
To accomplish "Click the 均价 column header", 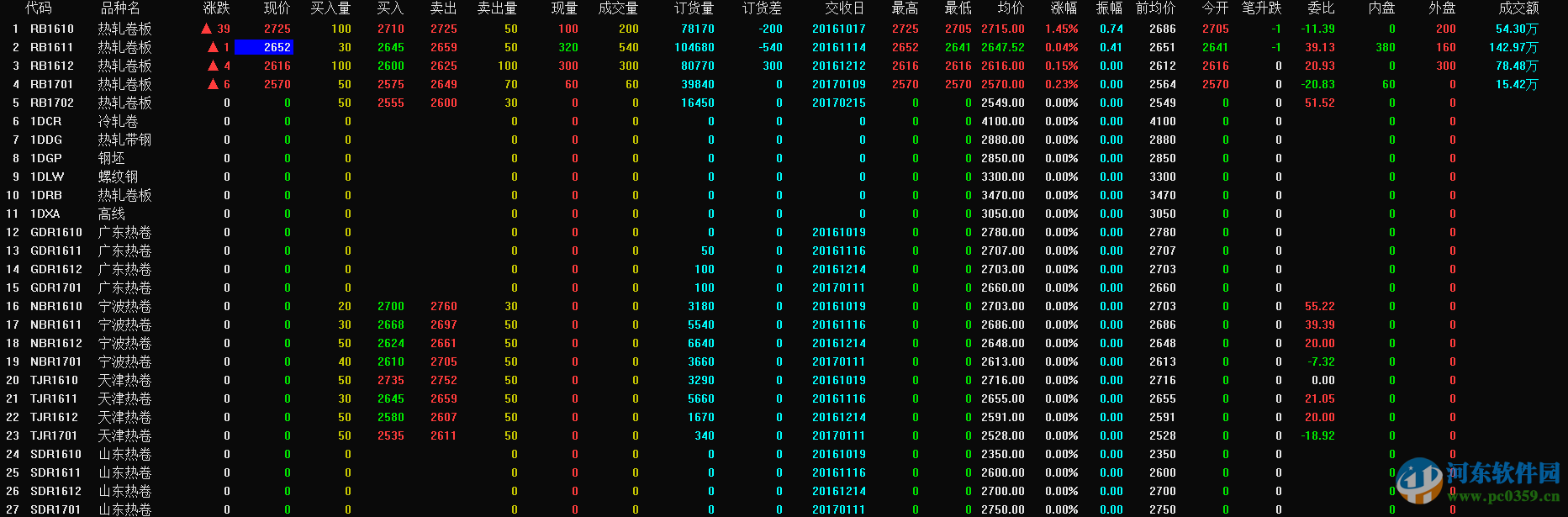I will [1011, 8].
